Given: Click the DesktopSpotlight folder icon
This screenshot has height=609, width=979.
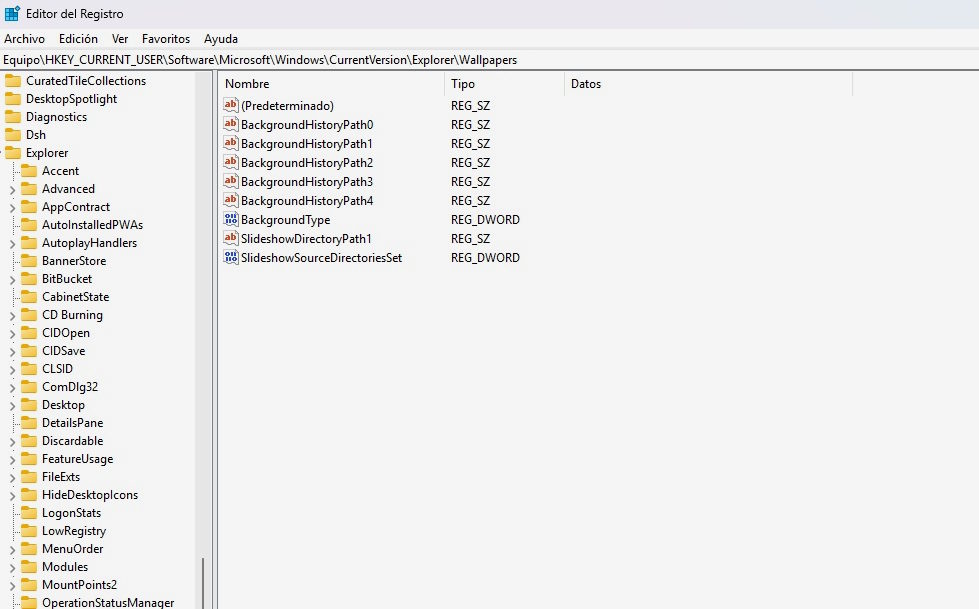Looking at the screenshot, I should pos(12,99).
